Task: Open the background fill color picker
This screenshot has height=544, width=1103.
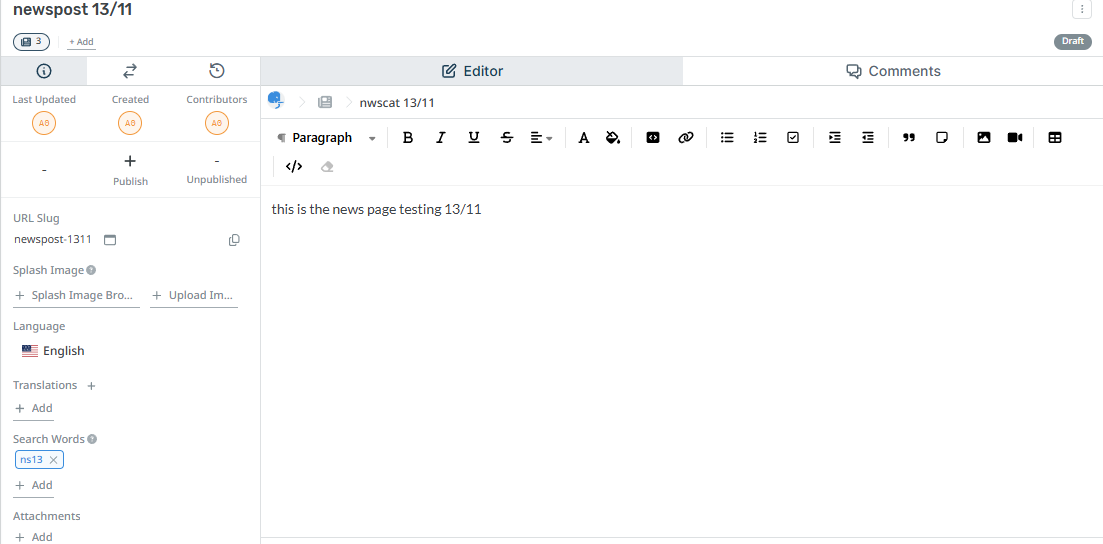Action: point(613,138)
